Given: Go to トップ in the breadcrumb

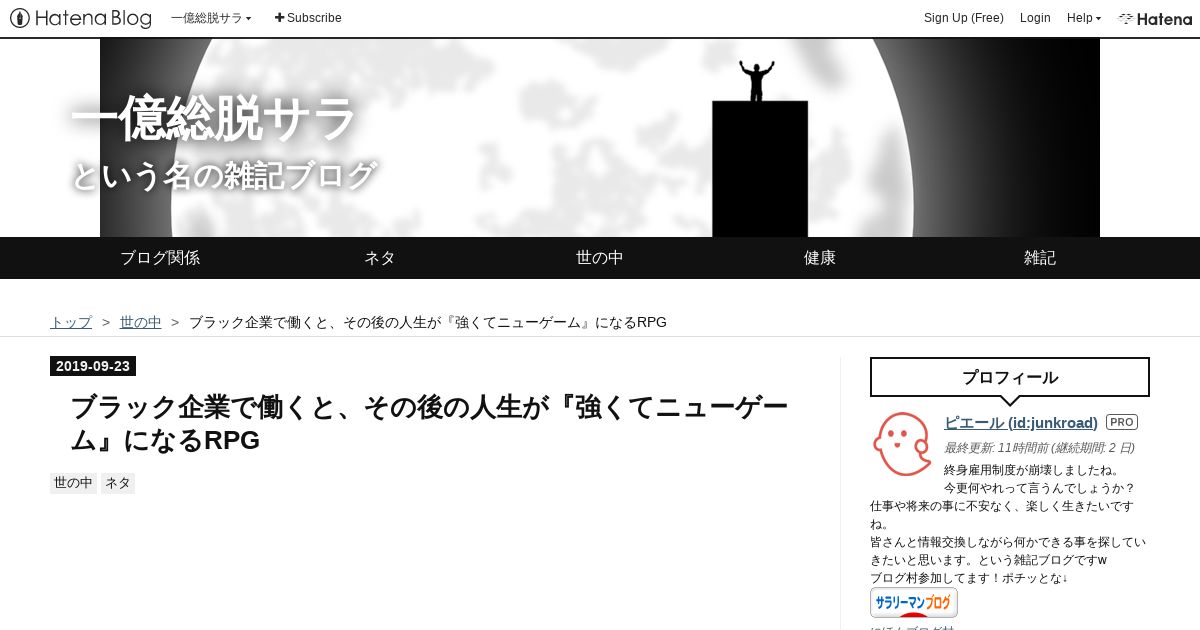Looking at the screenshot, I should (x=71, y=322).
